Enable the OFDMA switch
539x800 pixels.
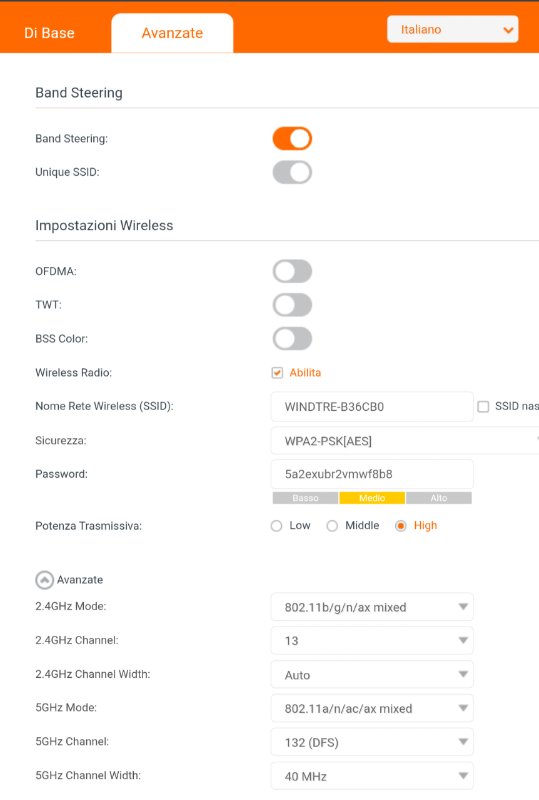(292, 271)
